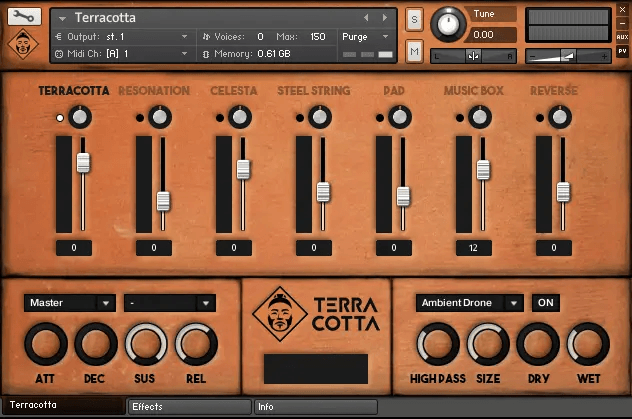Switch to the Info tab
Viewport: 632px width, 419px height.
click(316, 407)
